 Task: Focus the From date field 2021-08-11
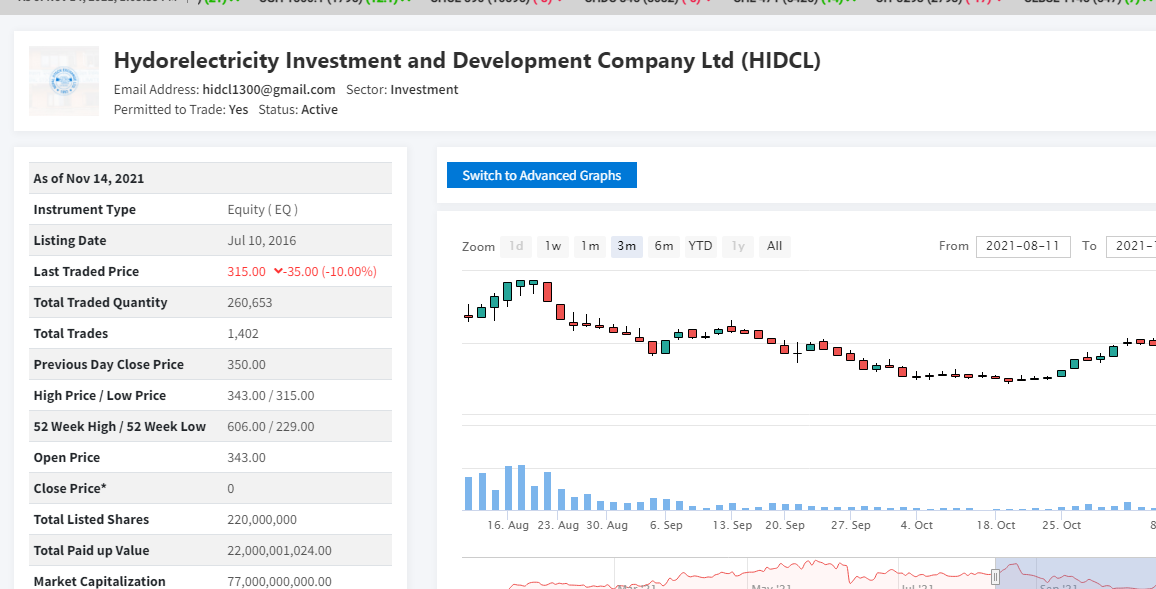coord(1023,246)
